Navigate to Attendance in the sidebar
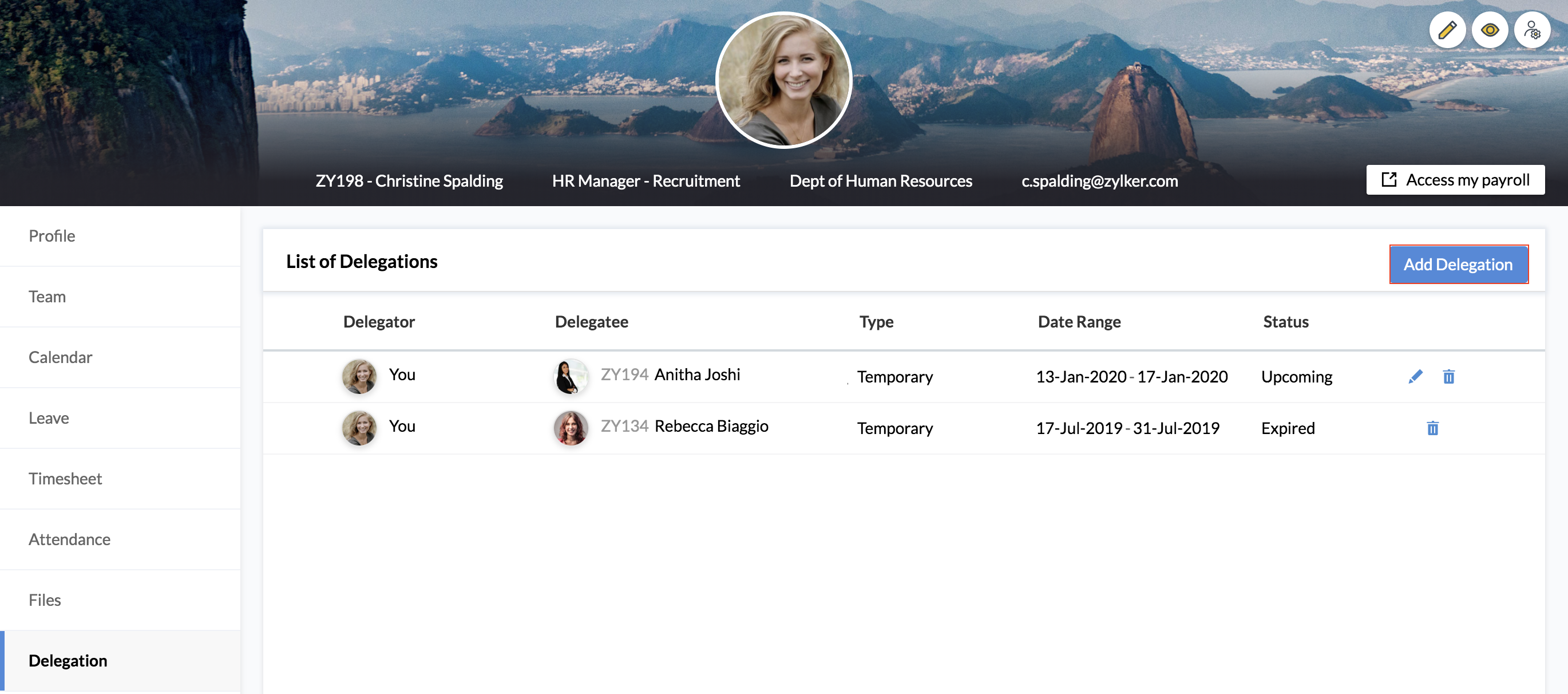Image resolution: width=1568 pixels, height=694 pixels. [x=69, y=539]
